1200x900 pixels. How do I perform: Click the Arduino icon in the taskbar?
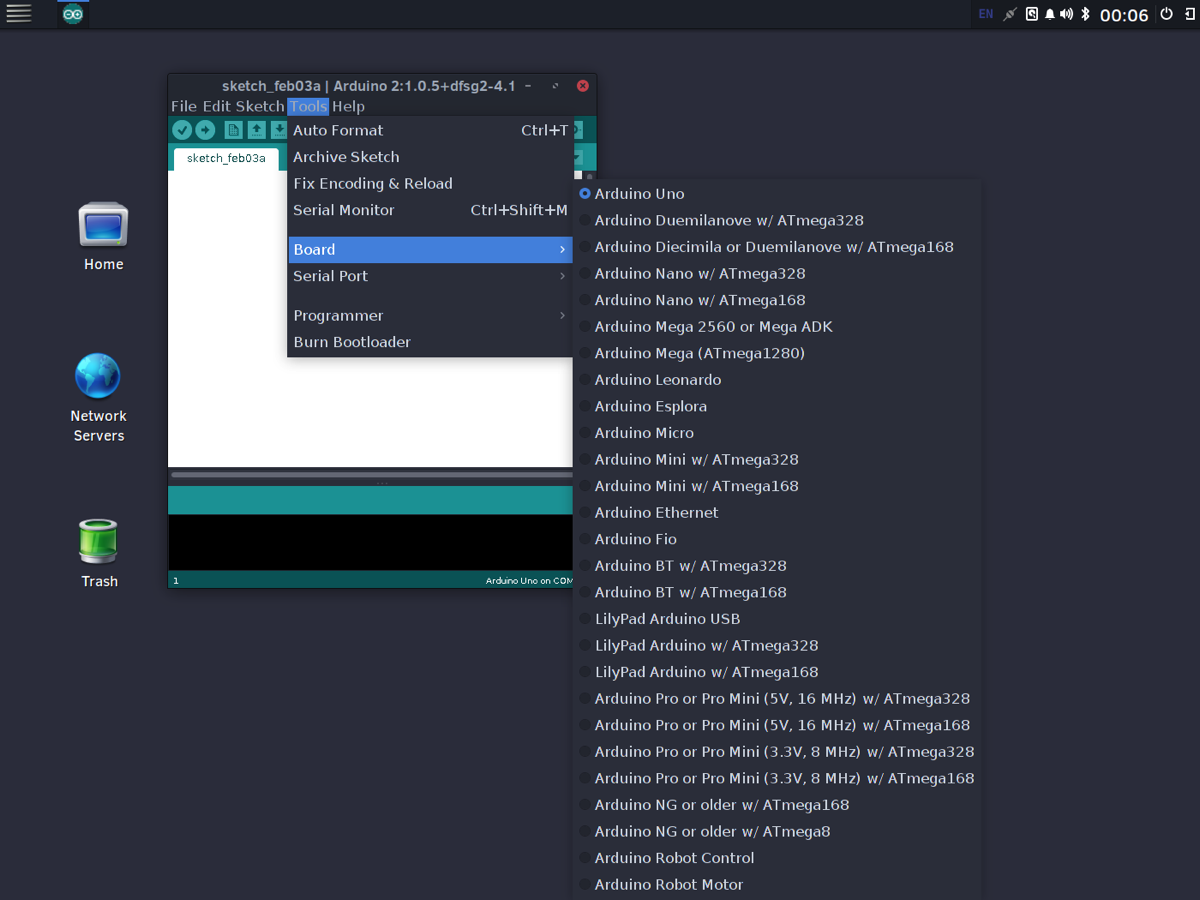pyautogui.click(x=73, y=14)
